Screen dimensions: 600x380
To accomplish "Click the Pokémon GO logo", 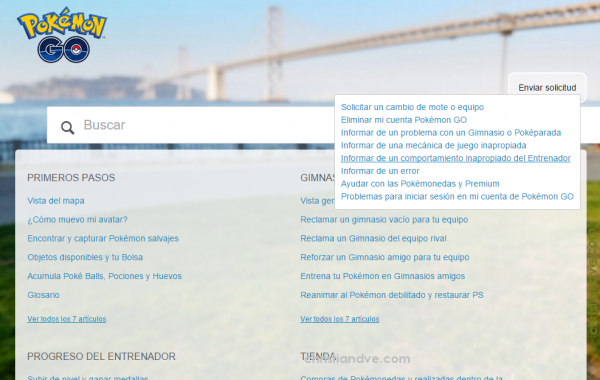I will [62, 35].
